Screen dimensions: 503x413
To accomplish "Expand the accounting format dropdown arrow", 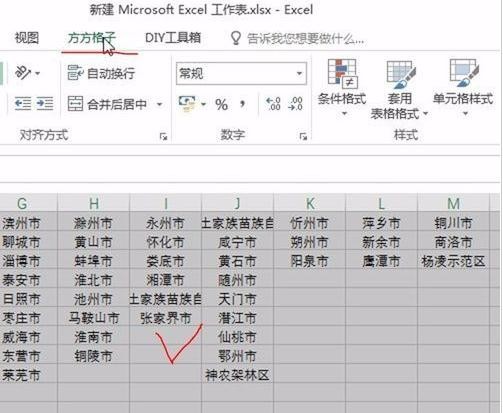I will coord(203,104).
